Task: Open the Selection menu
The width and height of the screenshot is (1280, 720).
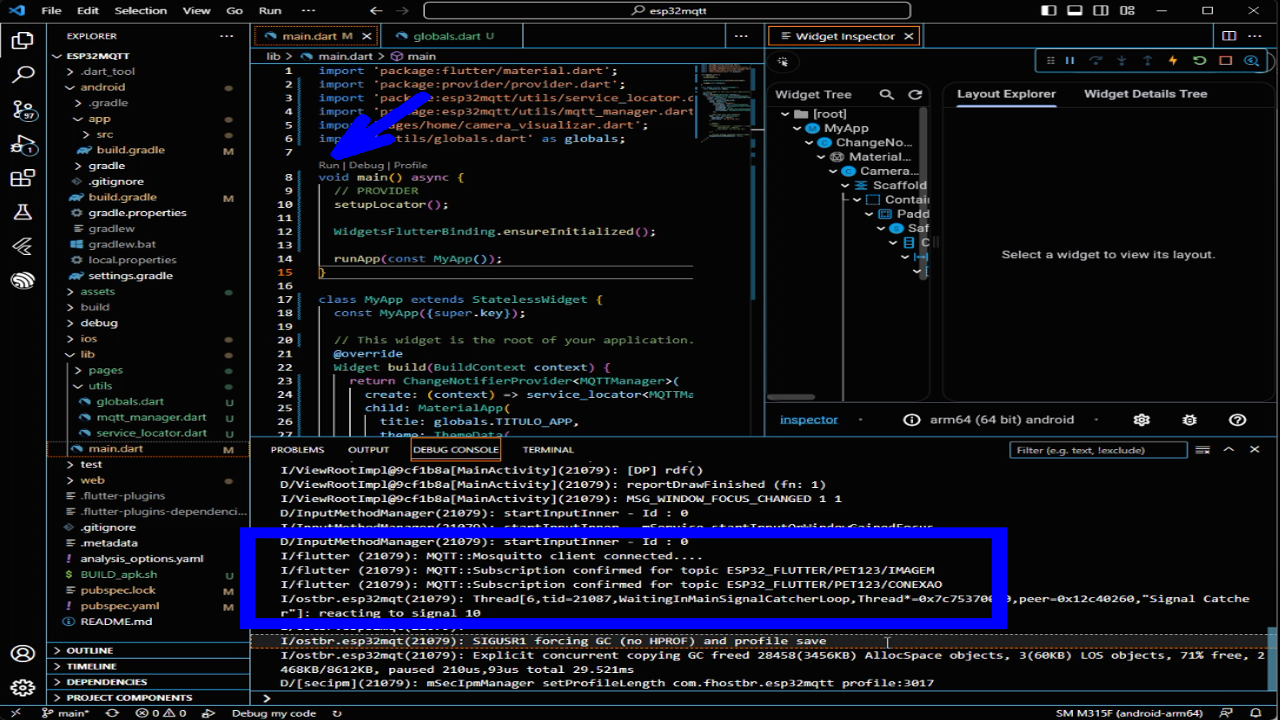Action: point(140,10)
